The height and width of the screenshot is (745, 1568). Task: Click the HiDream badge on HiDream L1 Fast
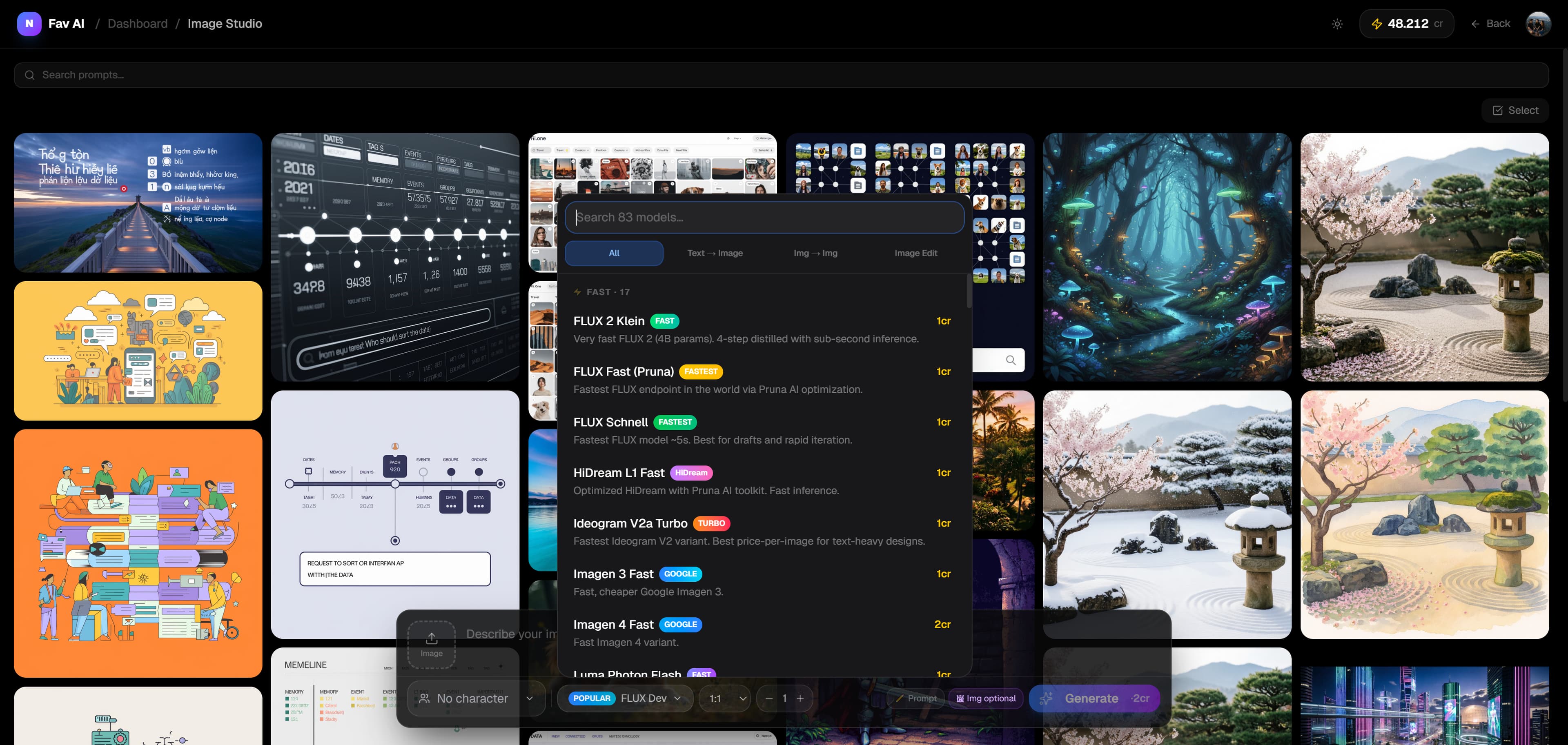pos(691,472)
